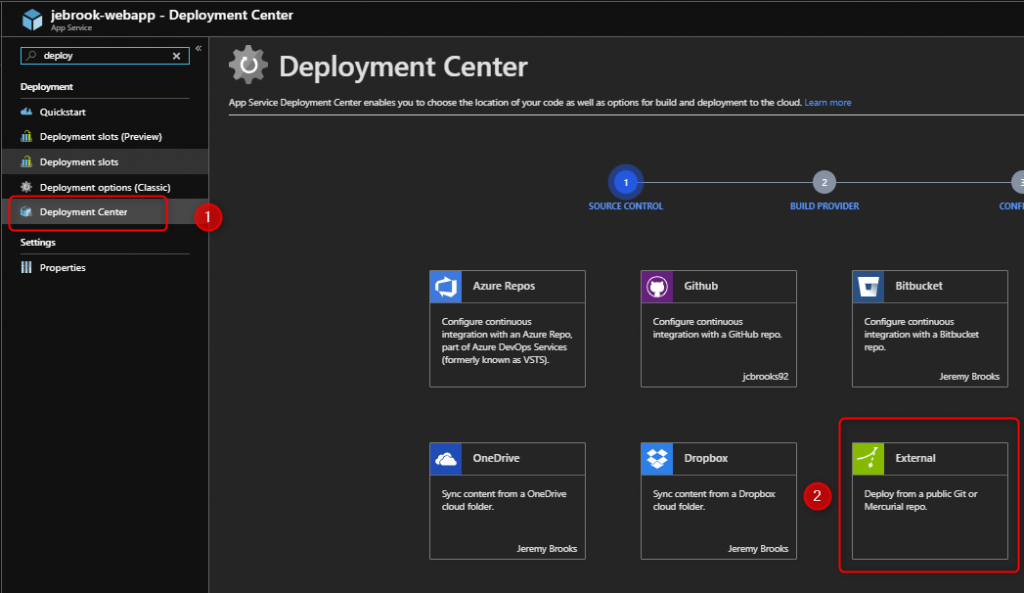This screenshot has width=1024, height=593.
Task: Click the Deployment Center cube icon in sidebar
Action: [26, 212]
